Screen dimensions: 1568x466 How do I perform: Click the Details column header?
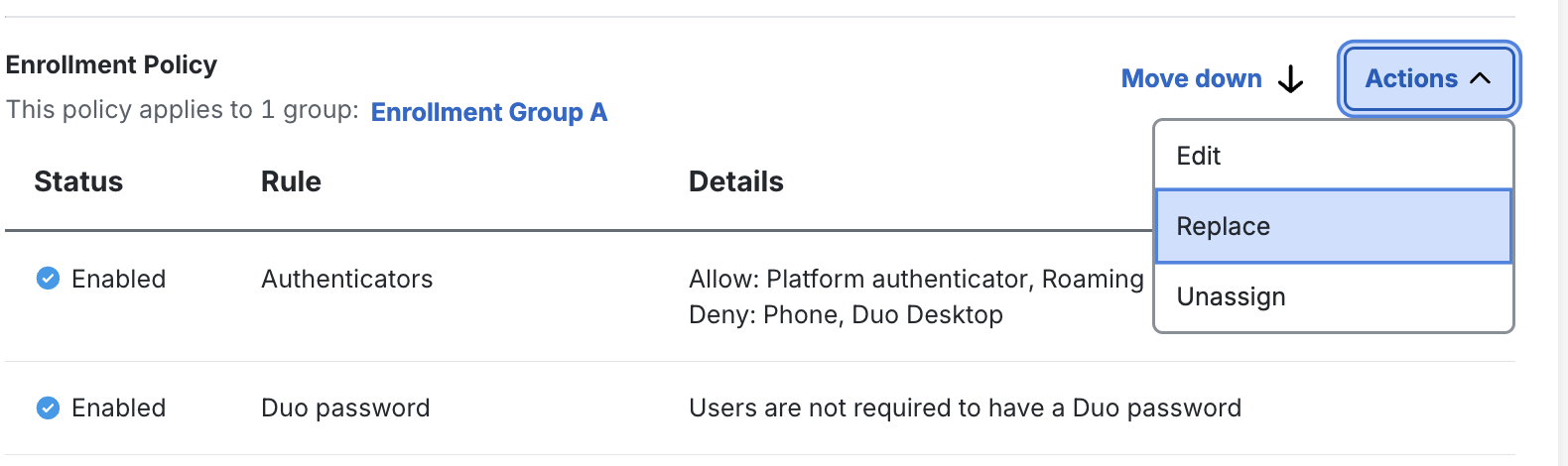tap(735, 181)
